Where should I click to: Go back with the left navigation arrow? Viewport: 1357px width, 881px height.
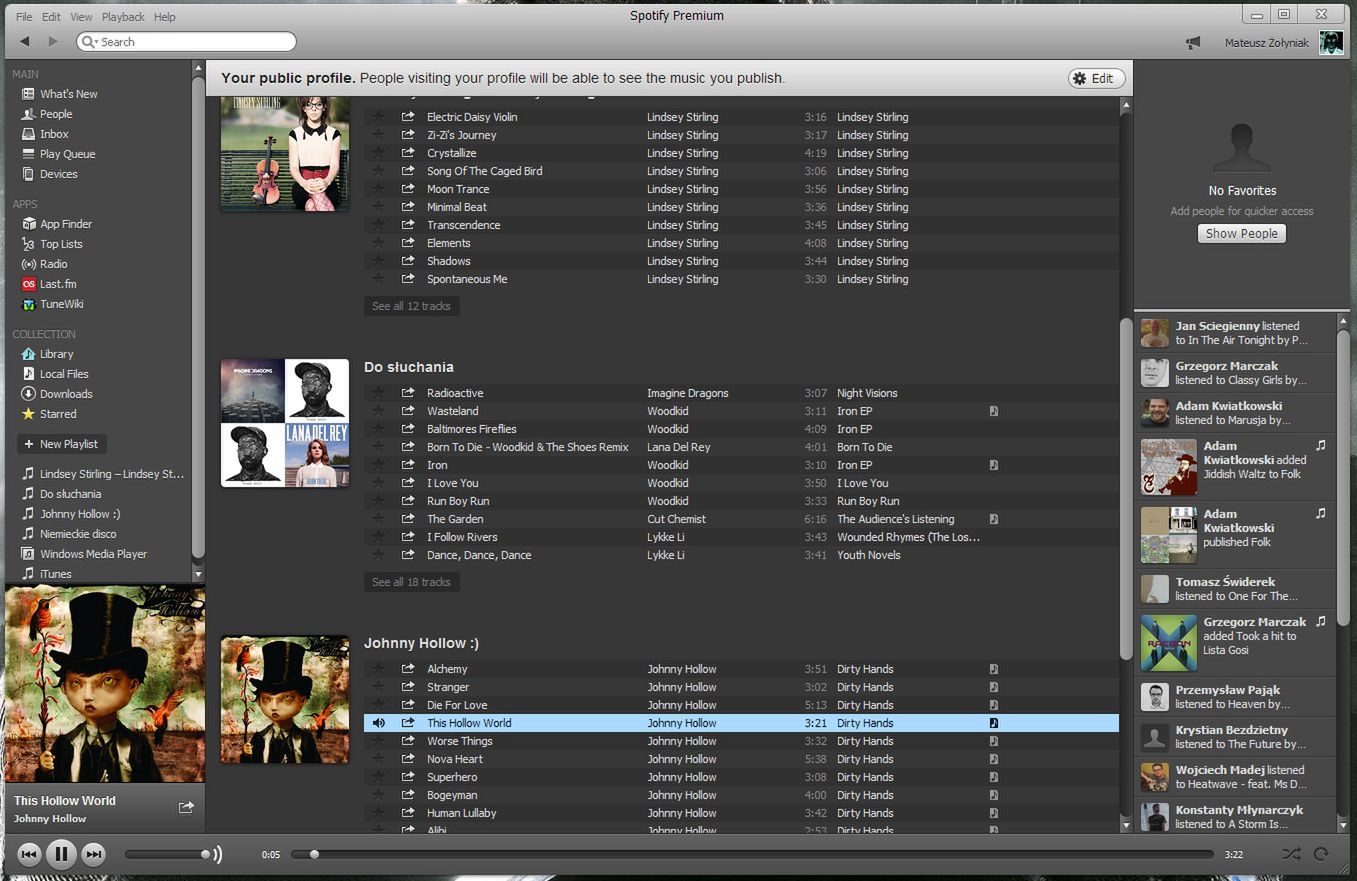tap(25, 42)
